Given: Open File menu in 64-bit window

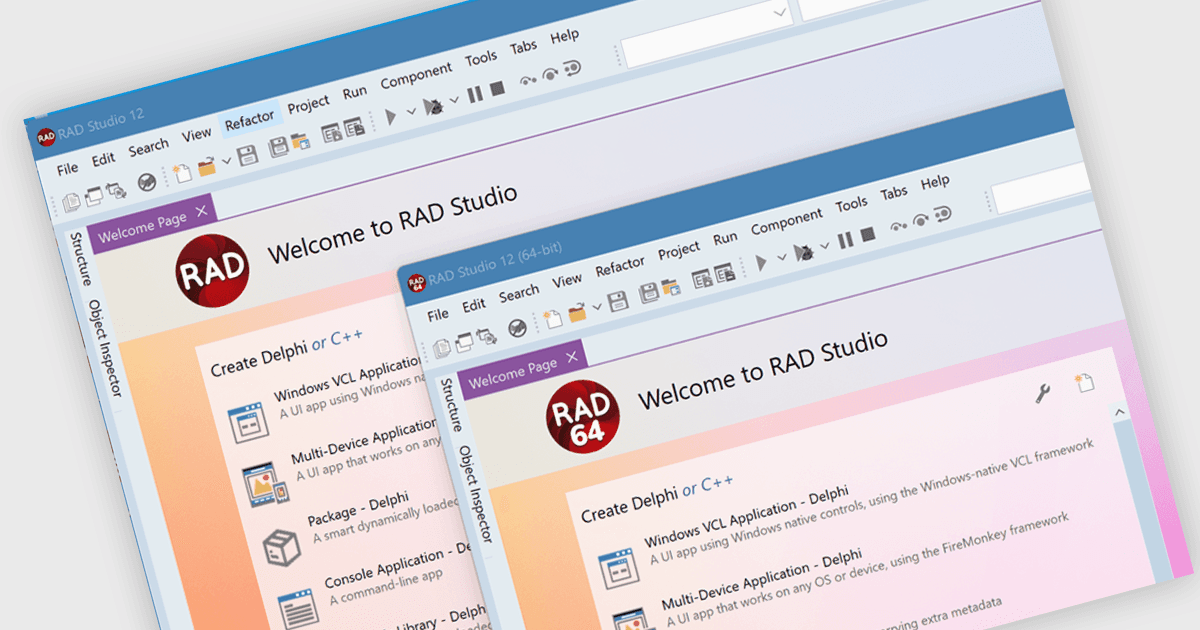Looking at the screenshot, I should click(x=438, y=314).
